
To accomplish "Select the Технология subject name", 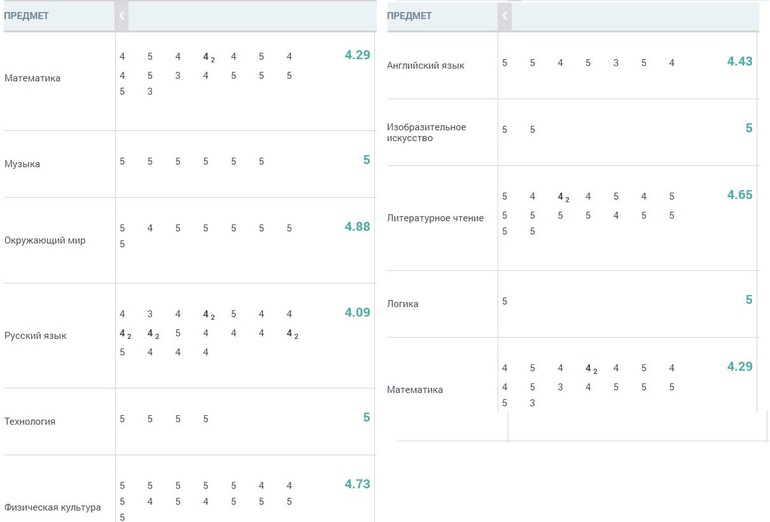I will coord(30,422).
